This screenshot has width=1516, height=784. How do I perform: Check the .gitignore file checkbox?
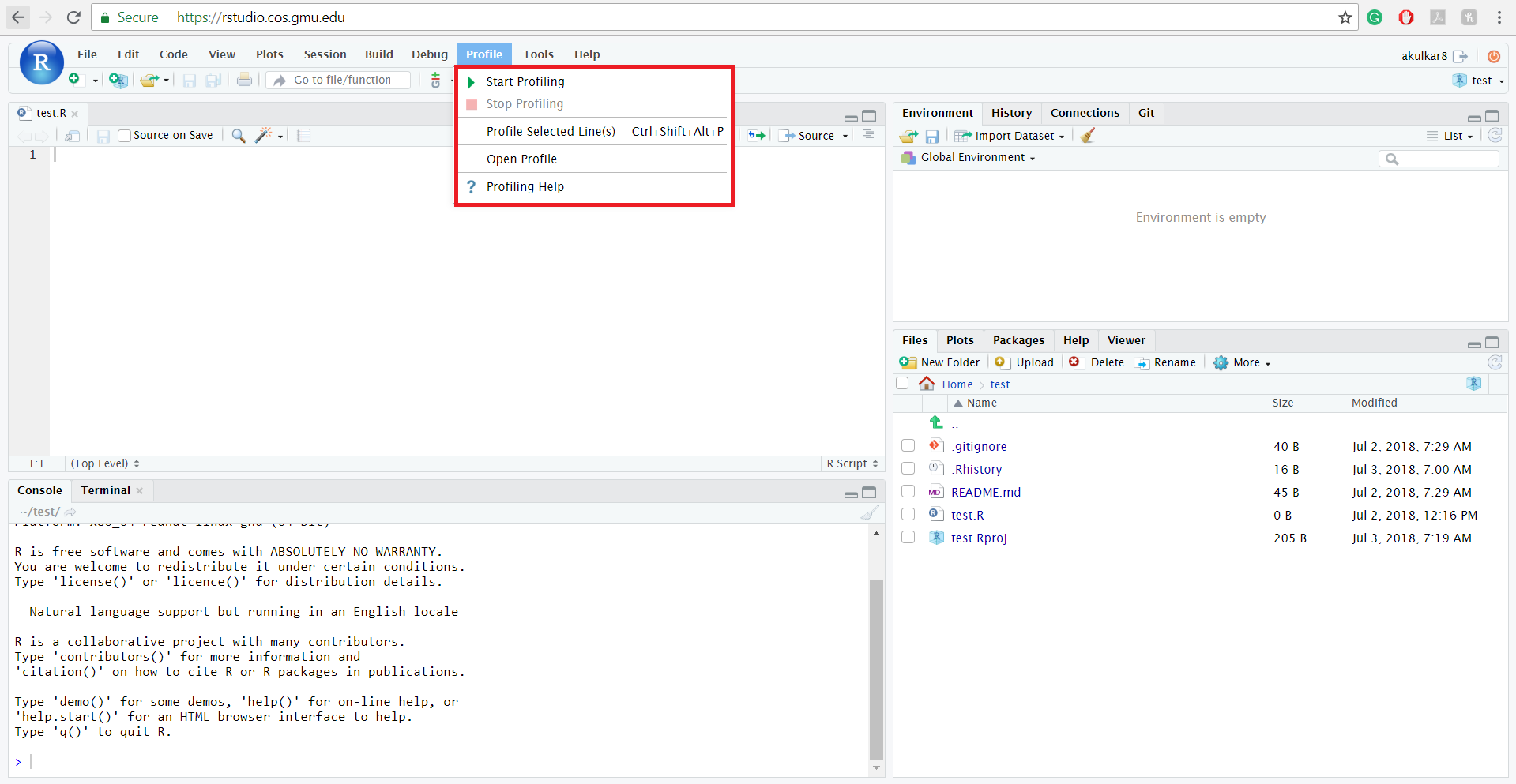point(908,446)
